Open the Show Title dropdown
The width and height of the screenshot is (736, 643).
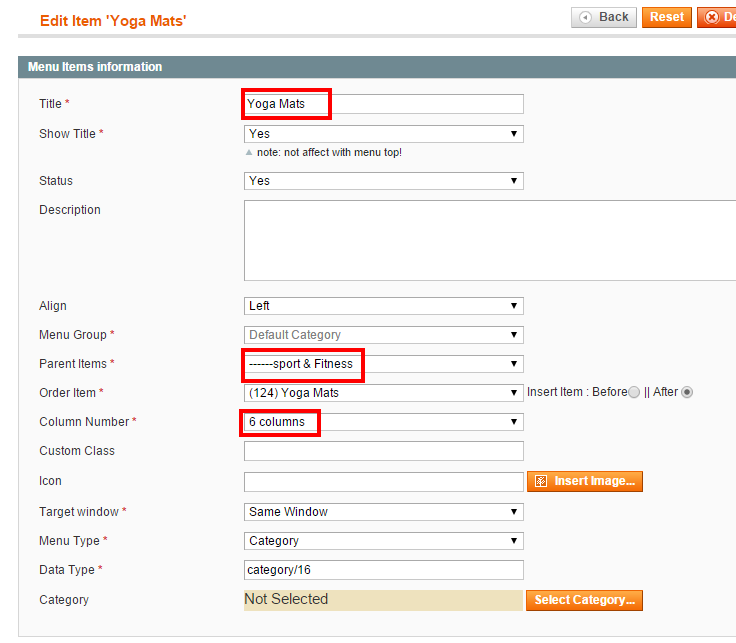coord(383,134)
